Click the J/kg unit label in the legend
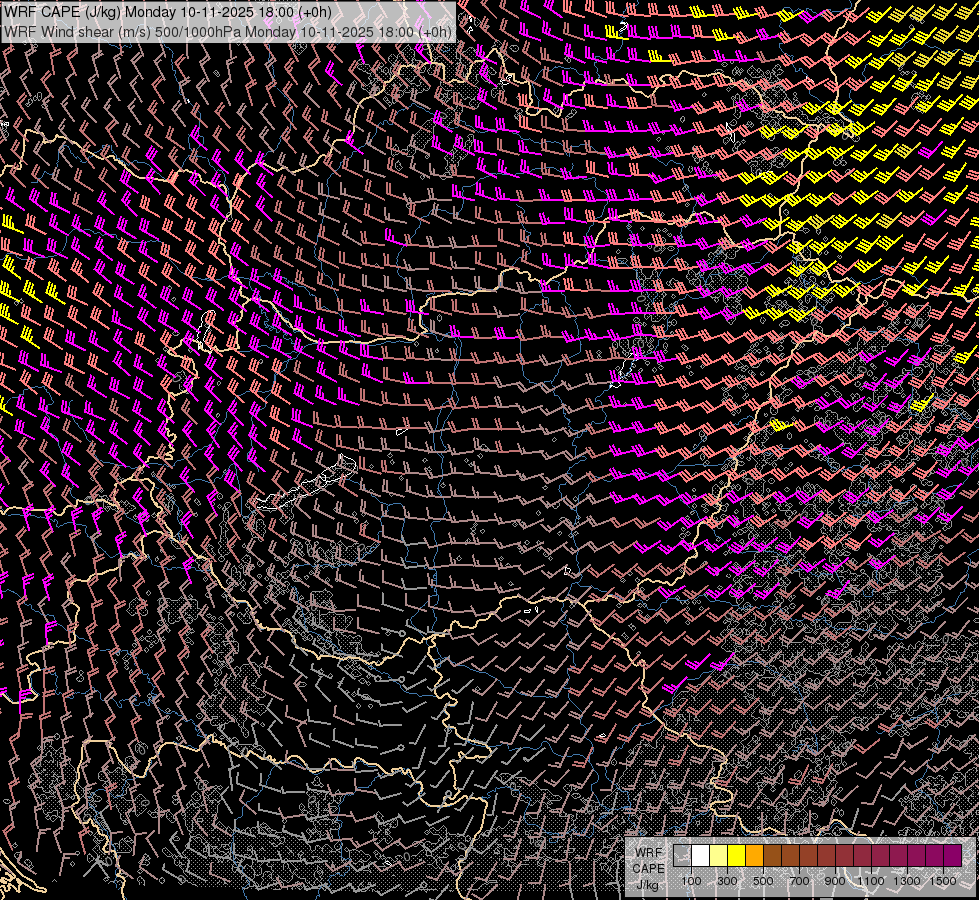 (x=647, y=885)
